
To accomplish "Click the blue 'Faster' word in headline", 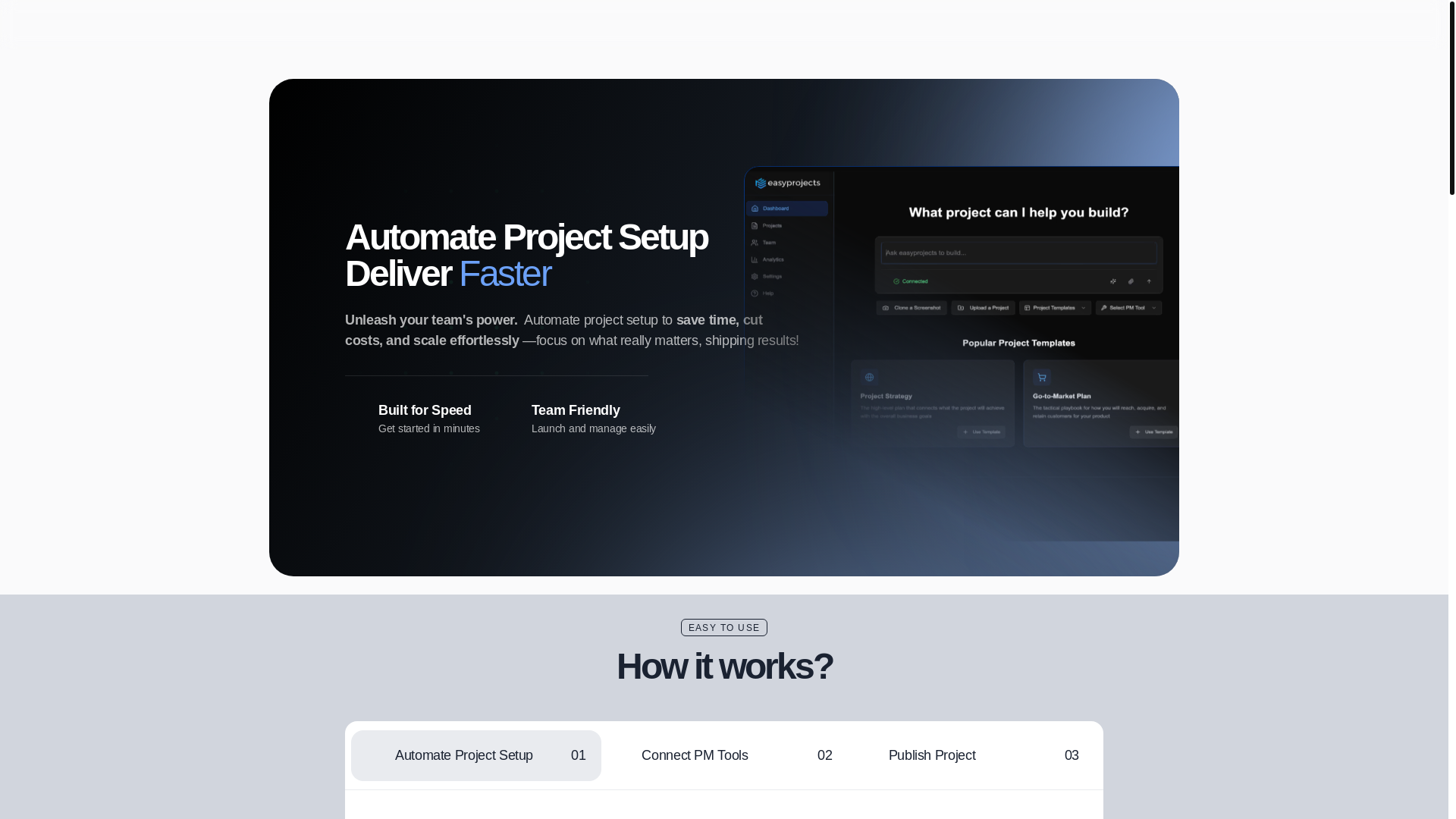I will (505, 274).
